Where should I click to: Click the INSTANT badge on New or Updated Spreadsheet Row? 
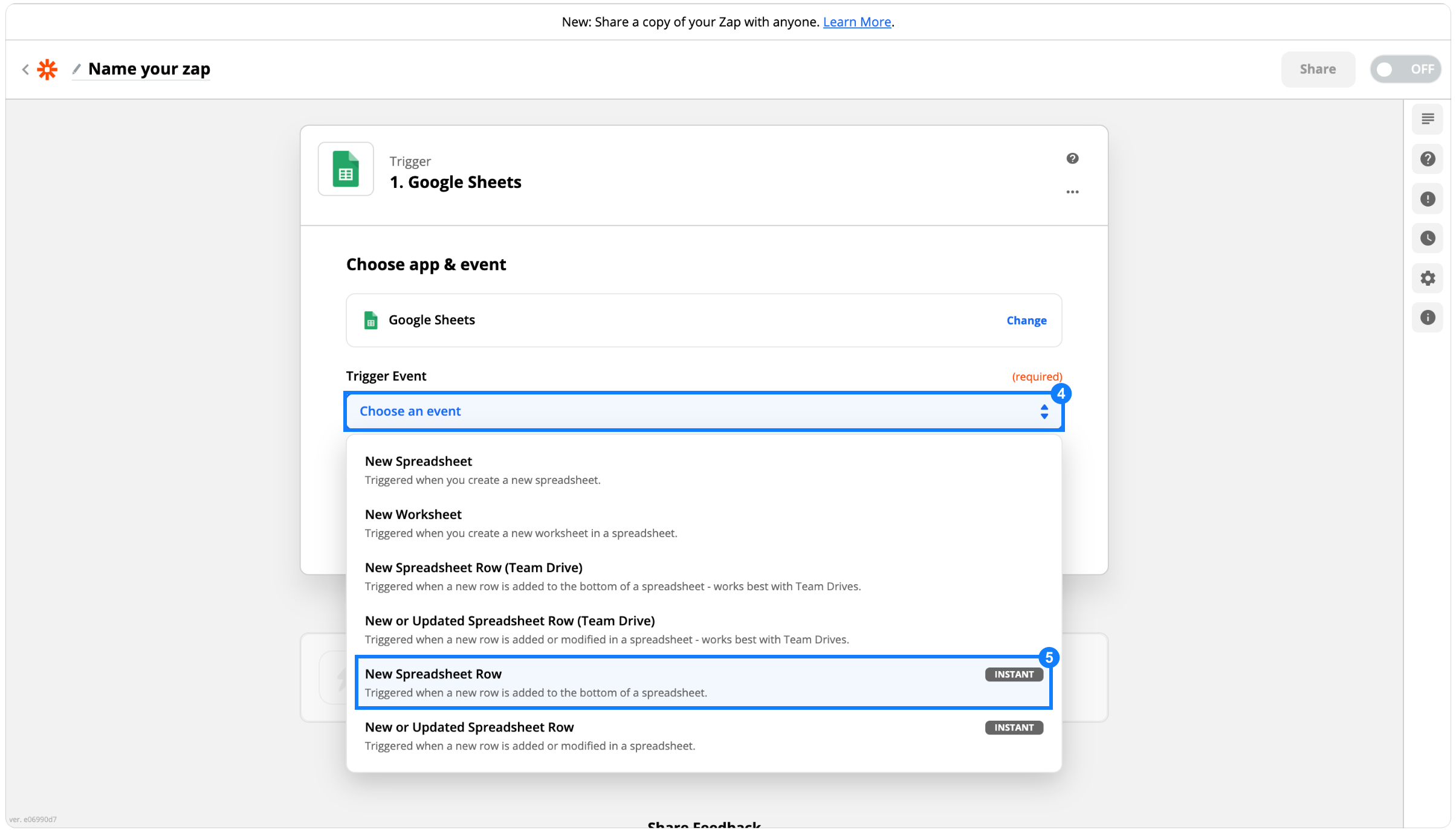click(1014, 727)
